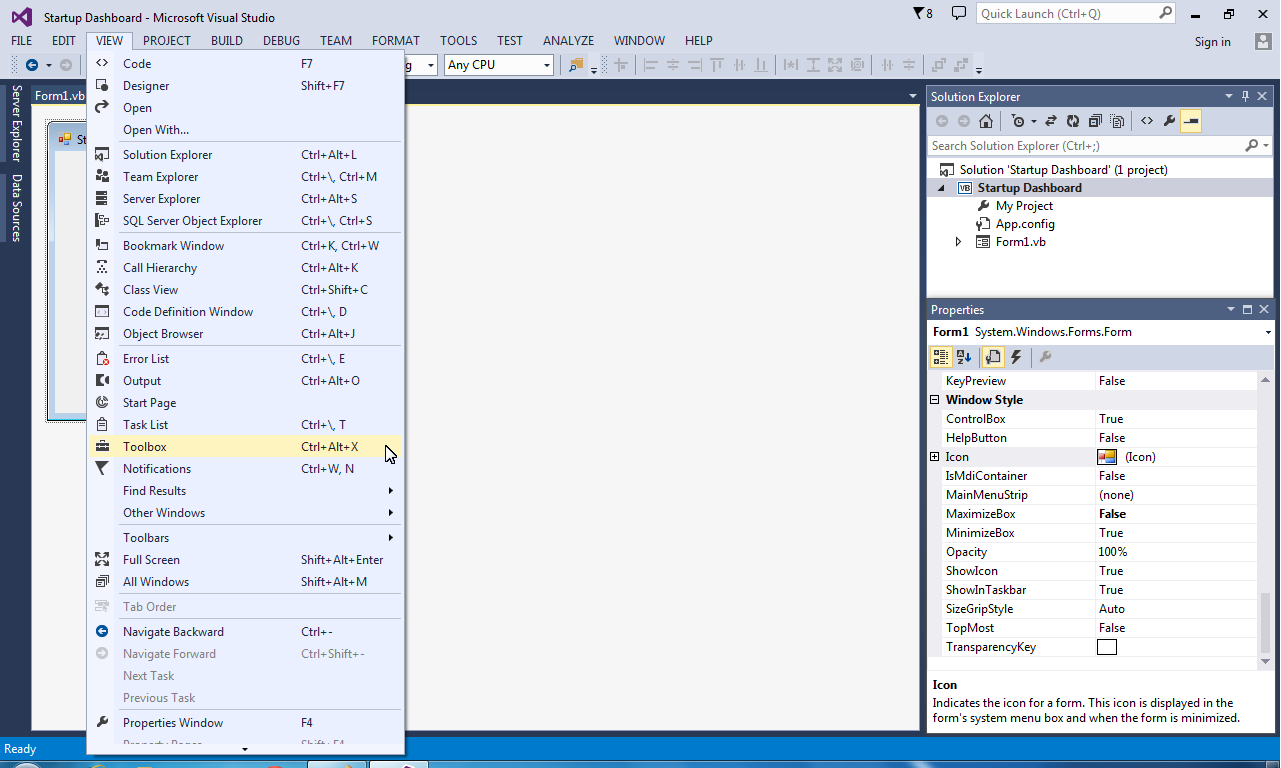Expand the Icon property row
Image resolution: width=1281 pixels, height=768 pixels.
(935, 457)
